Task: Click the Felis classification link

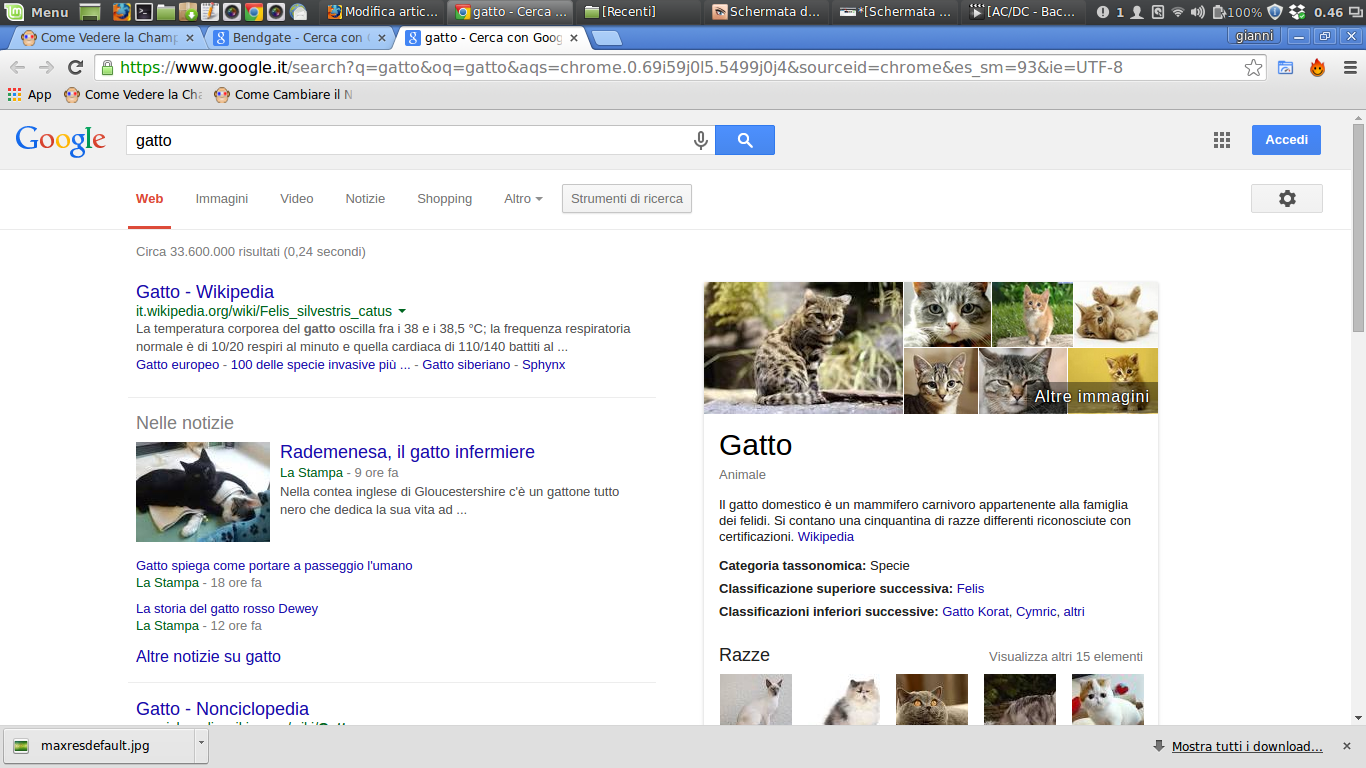Action: [x=970, y=588]
